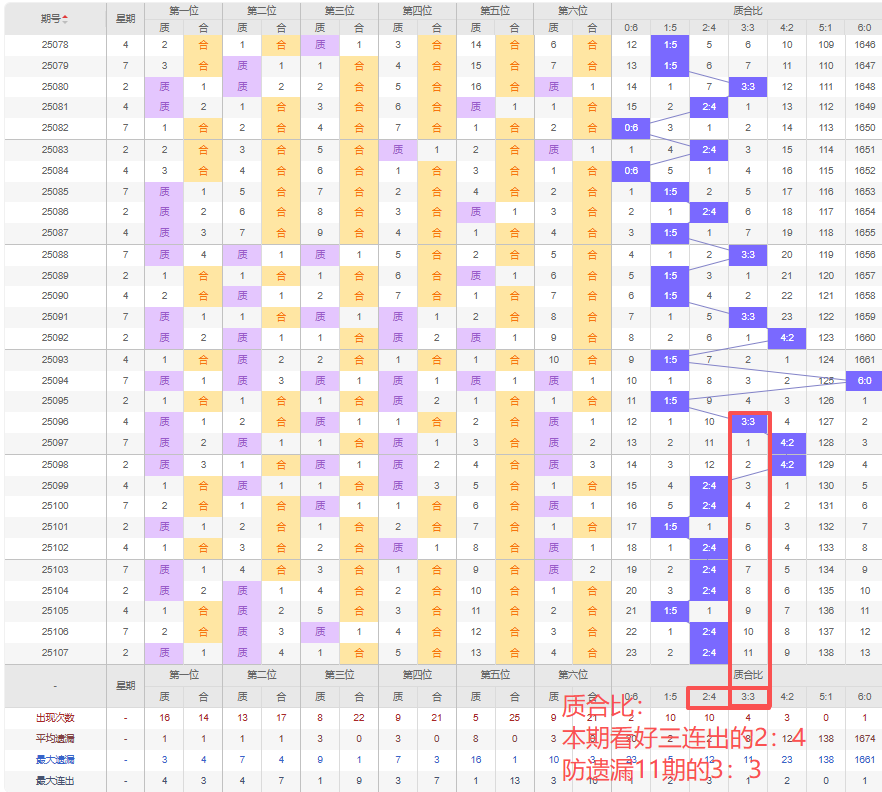Select the top 第一位 column header
The height and width of the screenshot is (792, 882).
pyautogui.click(x=183, y=11)
